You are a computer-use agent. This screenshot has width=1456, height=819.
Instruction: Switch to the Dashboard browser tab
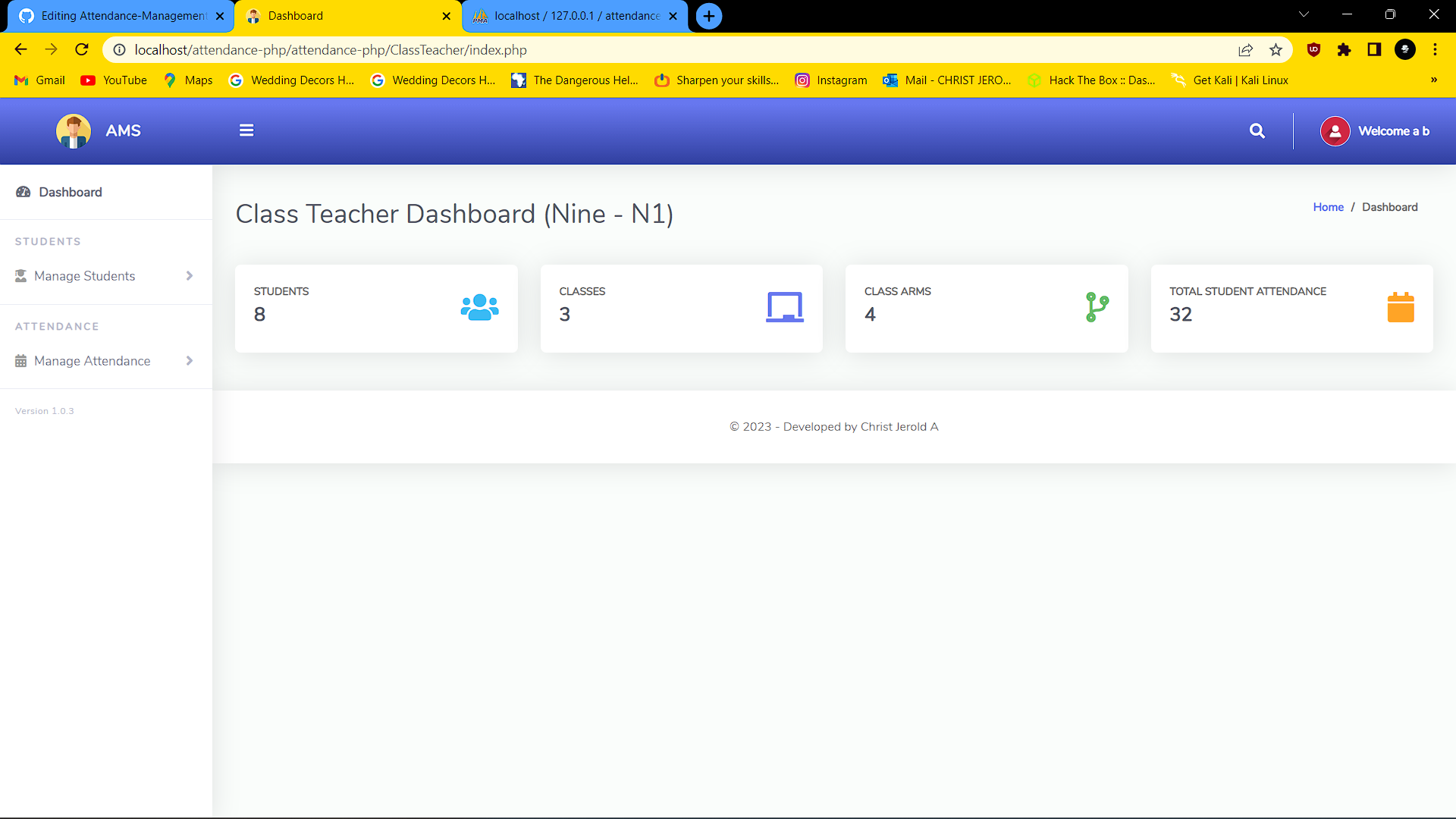tap(334, 16)
